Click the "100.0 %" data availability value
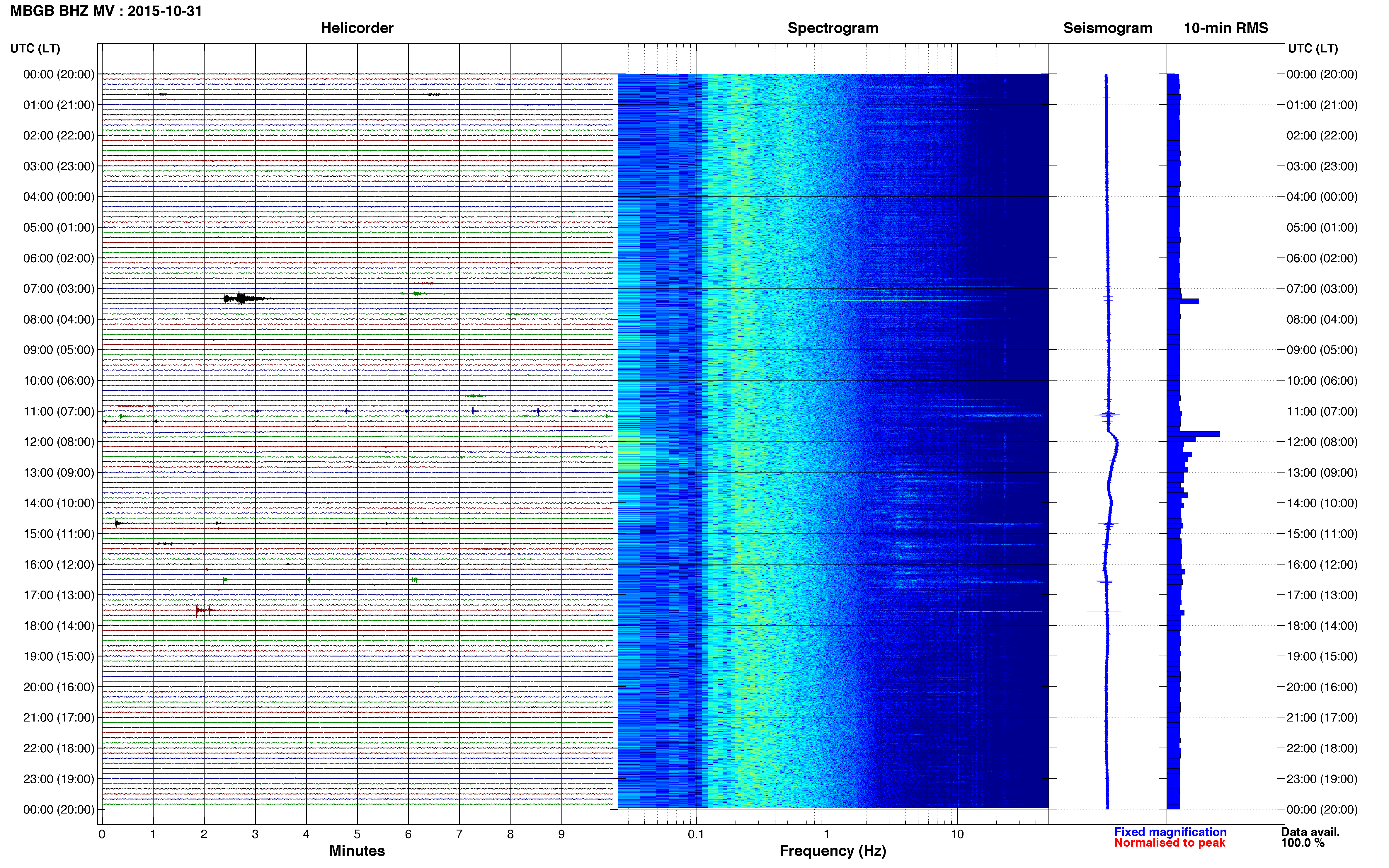 coord(1303,843)
